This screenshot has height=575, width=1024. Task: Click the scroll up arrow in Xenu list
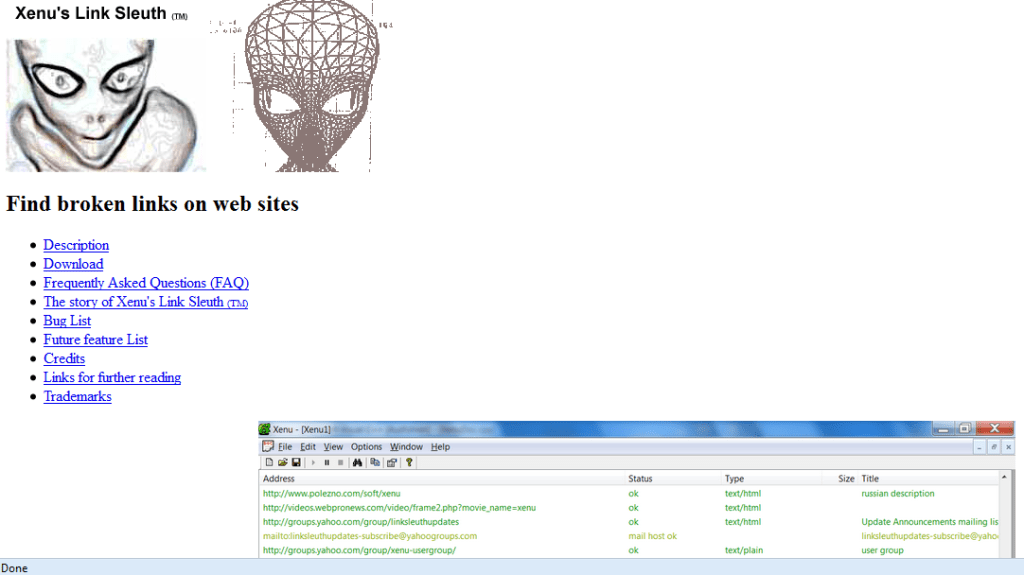[x=1004, y=478]
